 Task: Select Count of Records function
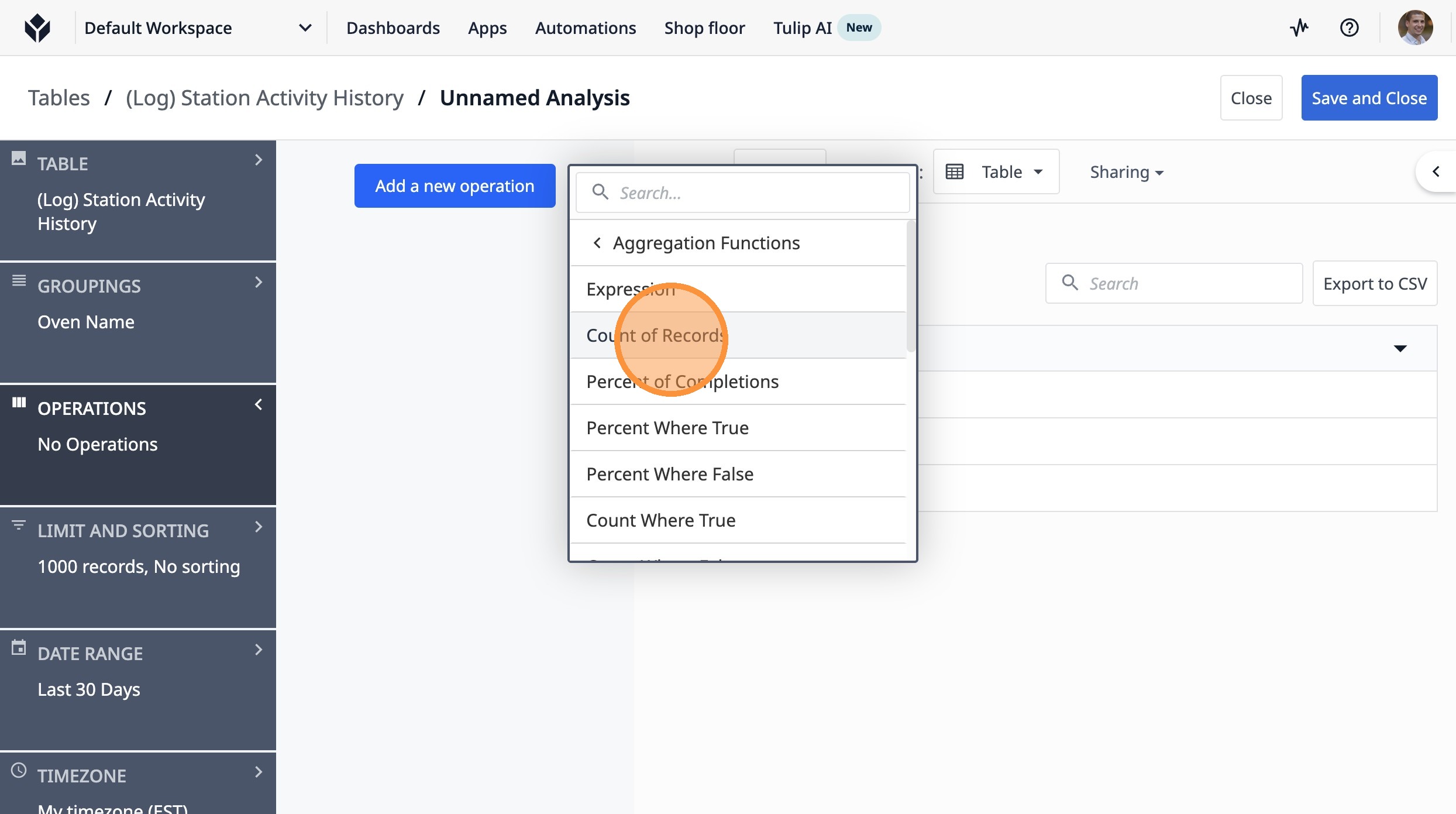(x=655, y=335)
